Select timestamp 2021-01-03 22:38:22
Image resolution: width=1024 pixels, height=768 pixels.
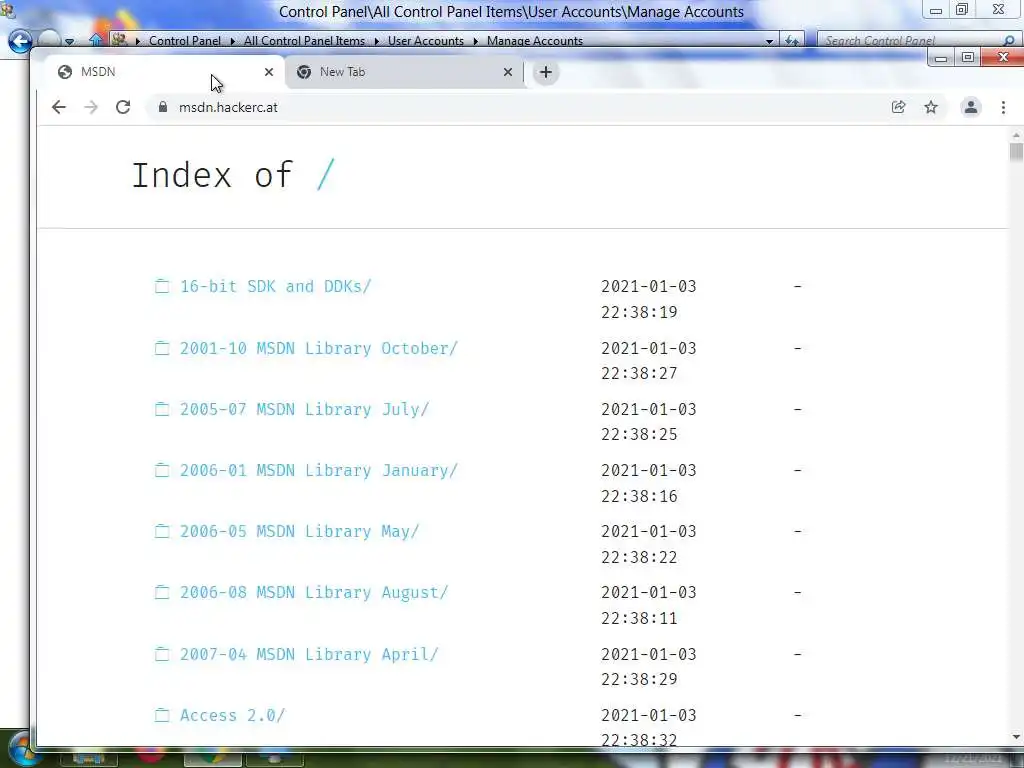point(648,544)
